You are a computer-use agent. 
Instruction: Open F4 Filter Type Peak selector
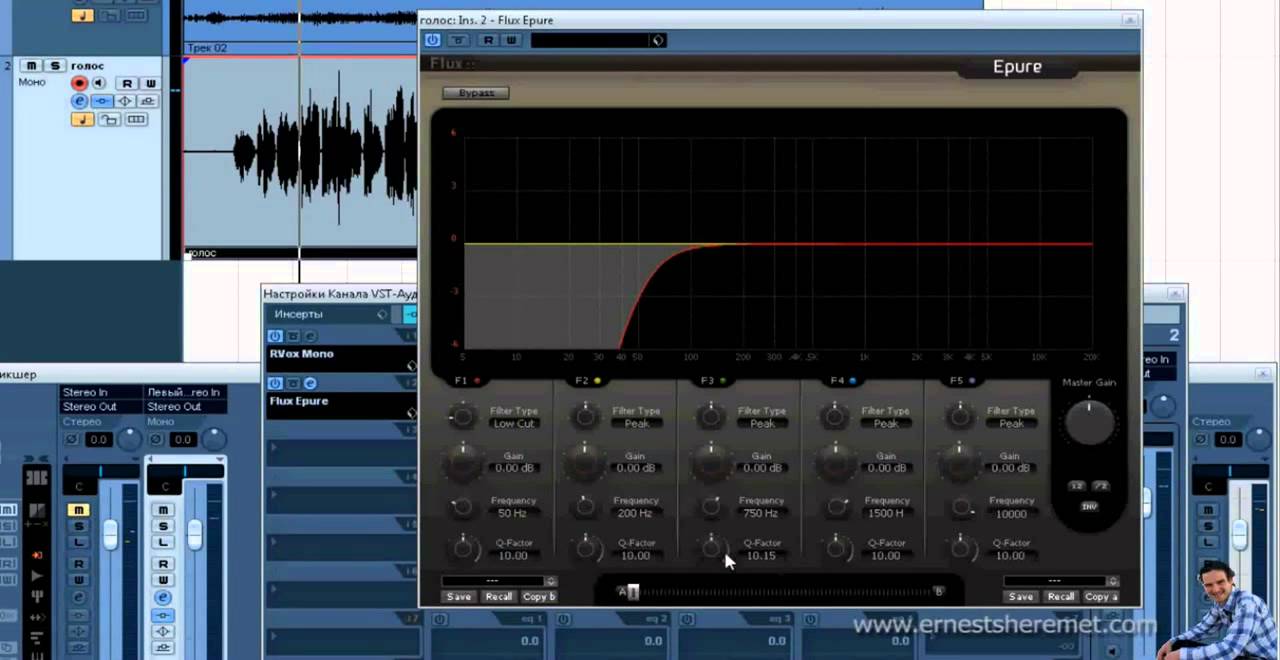[x=886, y=424]
